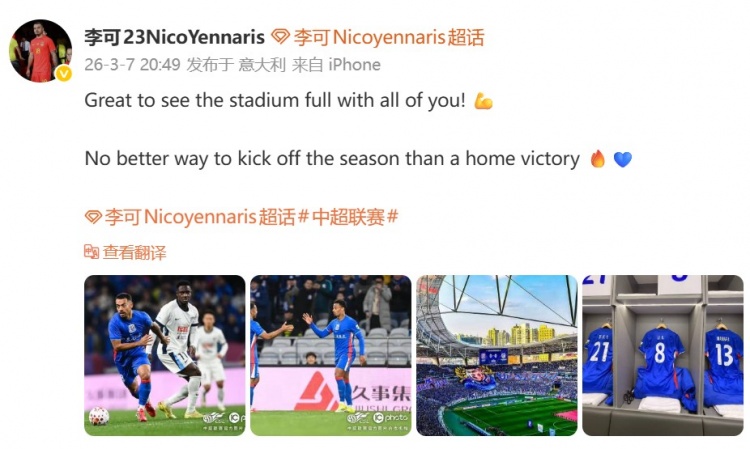Open the 李可Nicoyennaris超话 link in header
This screenshot has height=449, width=750.
click(389, 37)
